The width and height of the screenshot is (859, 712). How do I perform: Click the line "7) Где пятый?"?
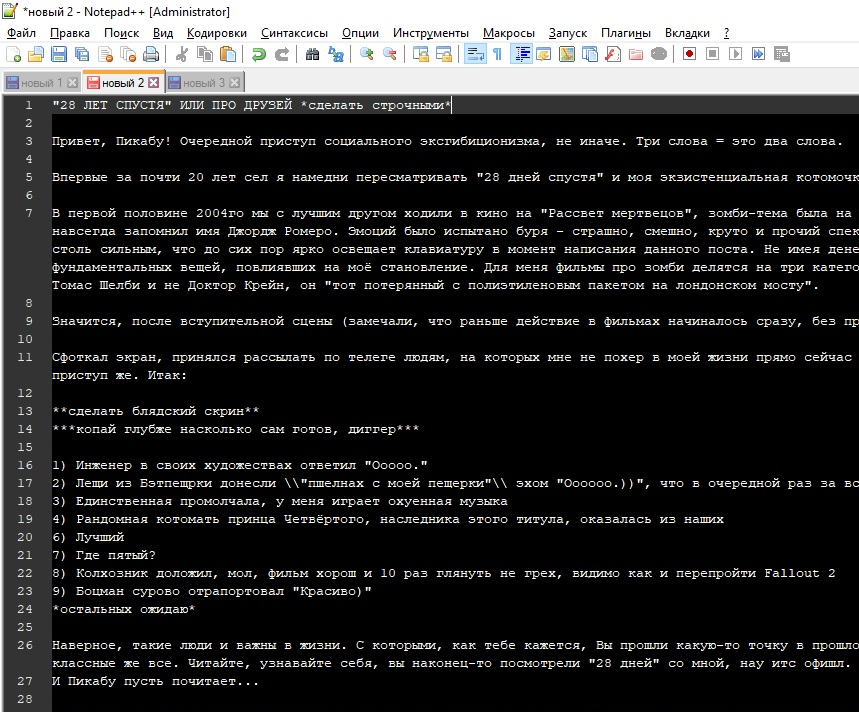104,555
